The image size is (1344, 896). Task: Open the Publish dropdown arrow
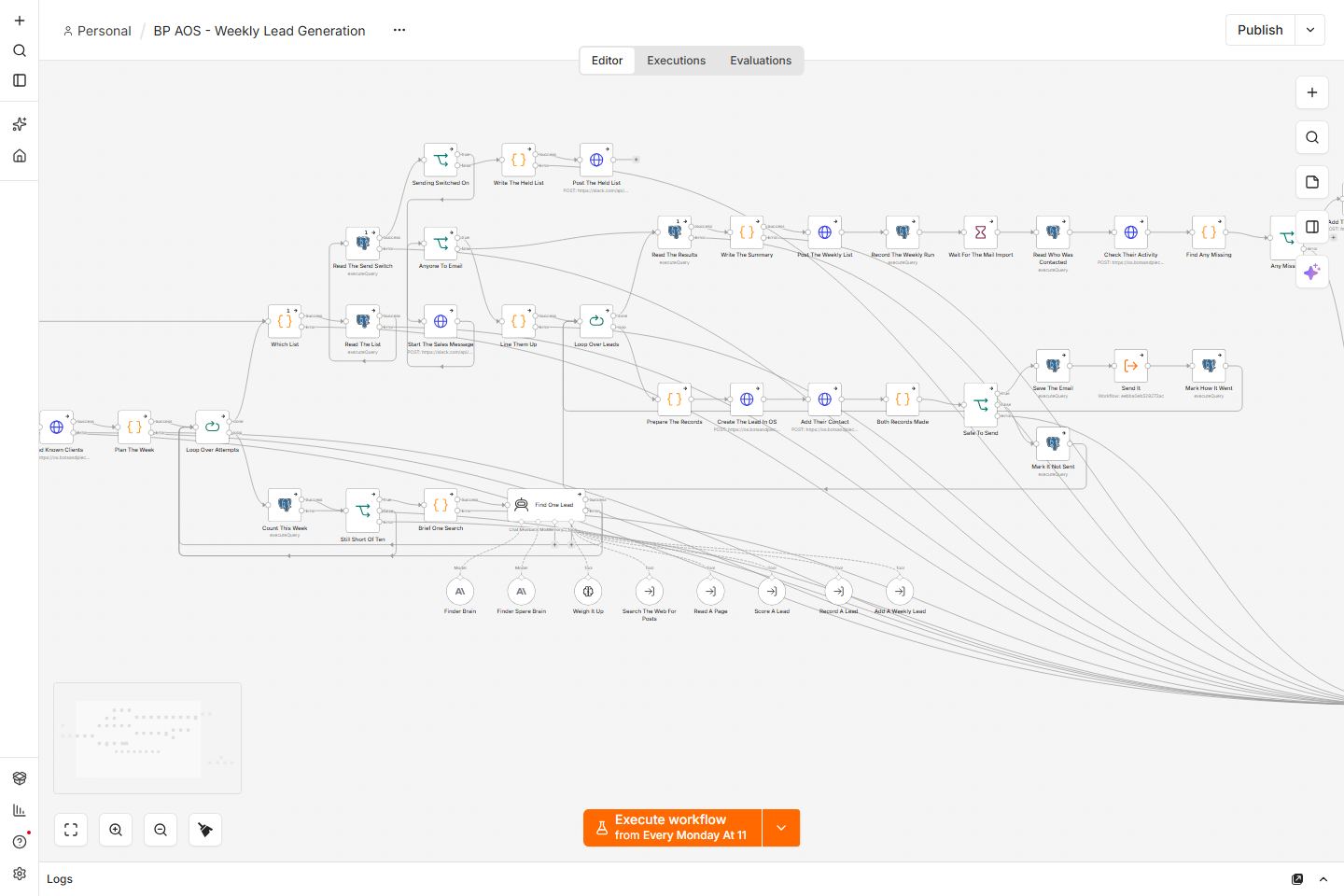1310,30
